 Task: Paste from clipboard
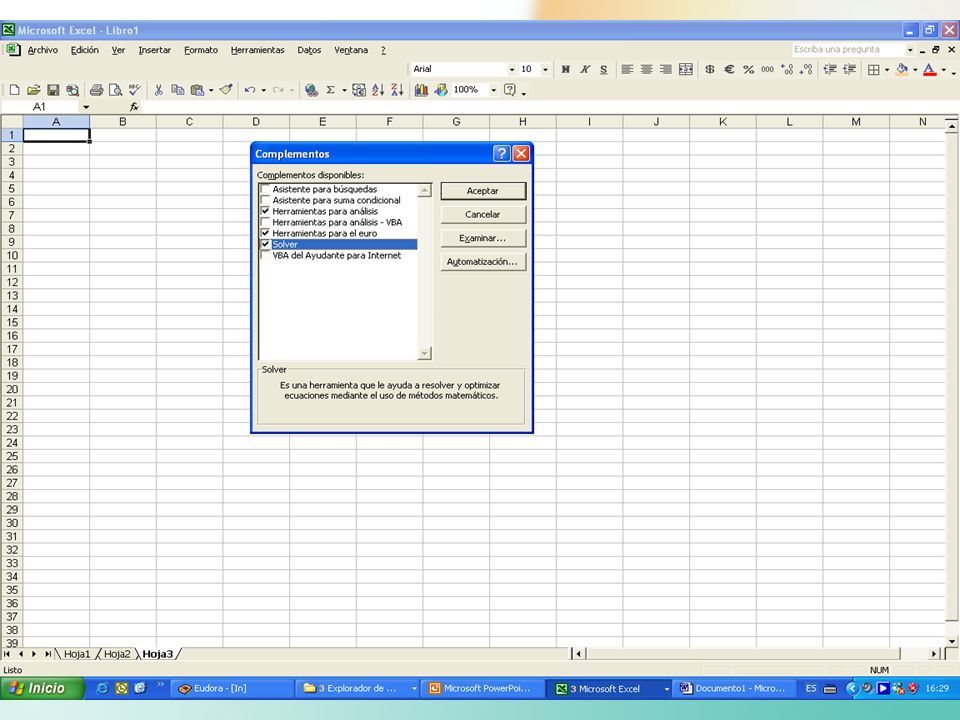coord(197,90)
